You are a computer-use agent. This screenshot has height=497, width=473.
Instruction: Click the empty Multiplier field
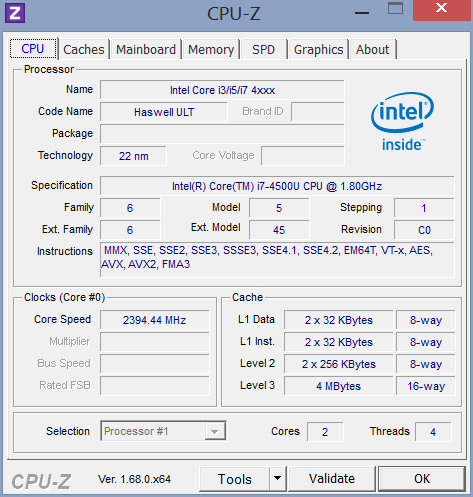pos(155,342)
